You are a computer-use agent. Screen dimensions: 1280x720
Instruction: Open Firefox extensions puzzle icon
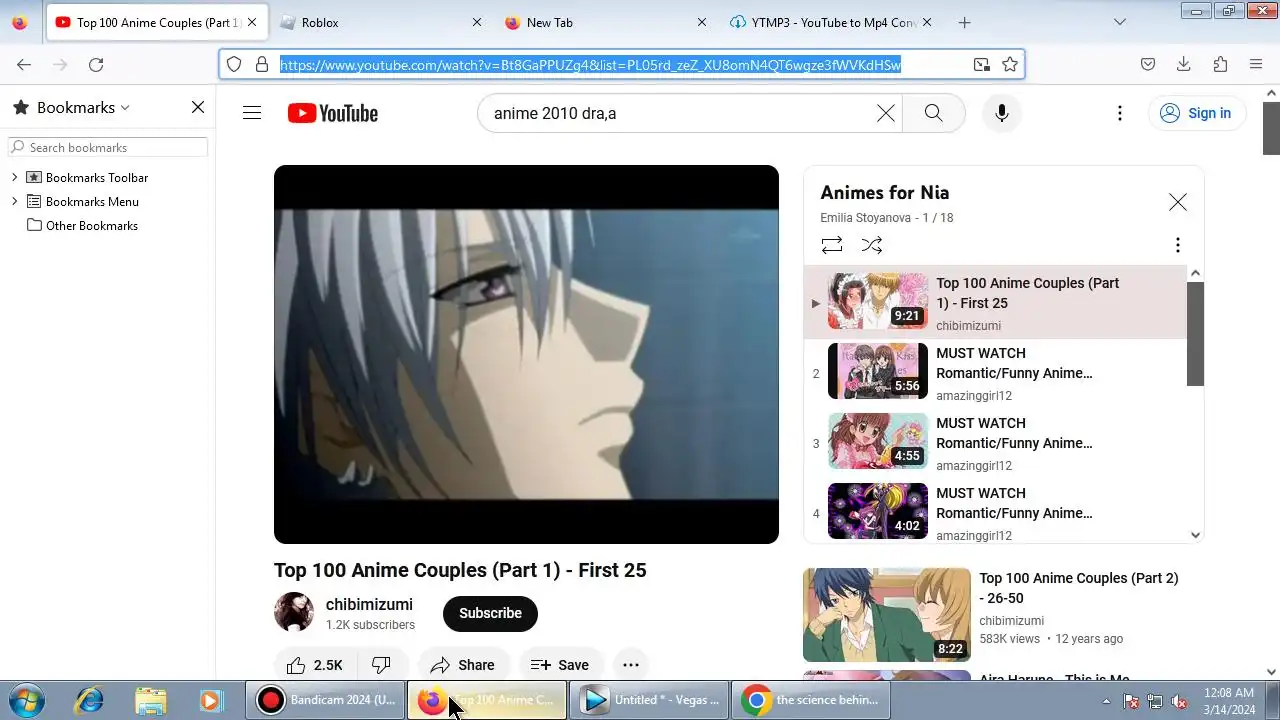[1220, 64]
